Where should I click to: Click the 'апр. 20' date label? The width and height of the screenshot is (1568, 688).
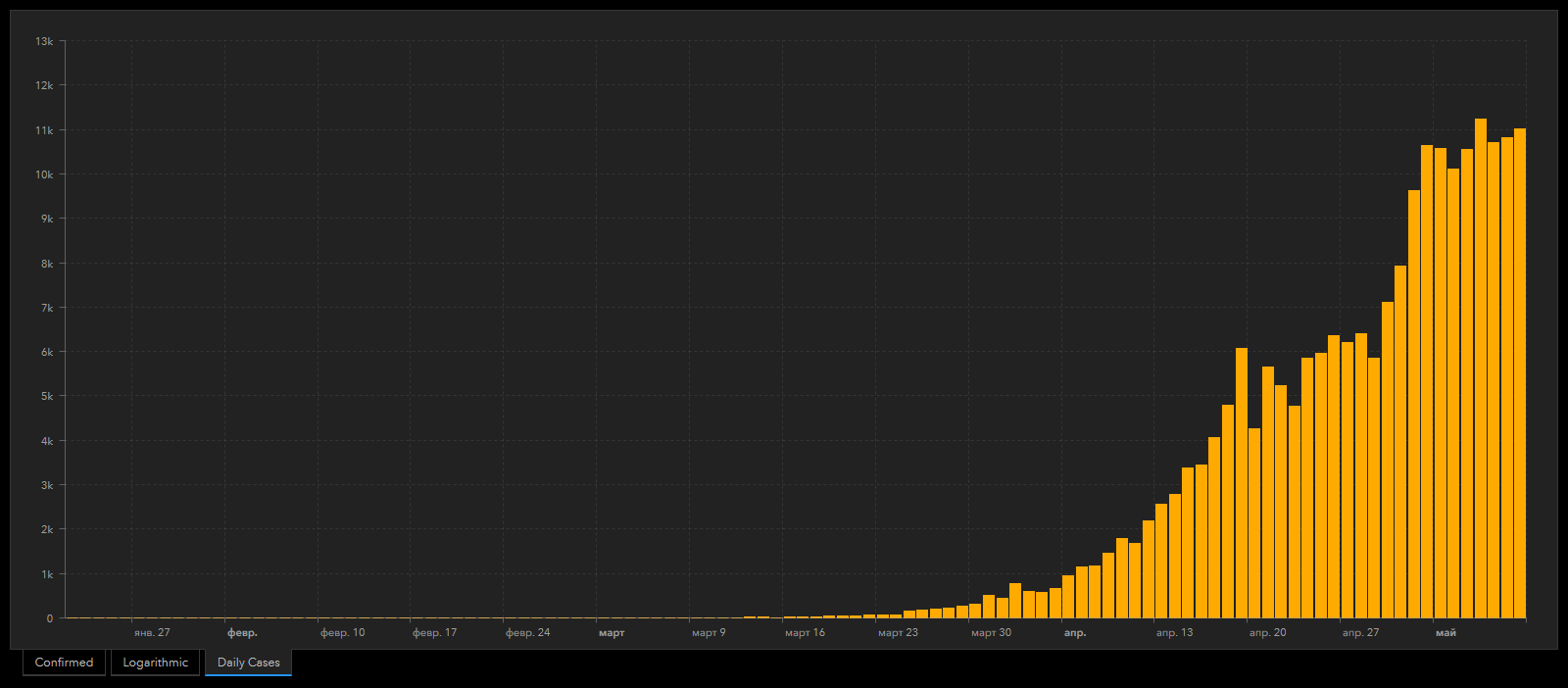1267,633
